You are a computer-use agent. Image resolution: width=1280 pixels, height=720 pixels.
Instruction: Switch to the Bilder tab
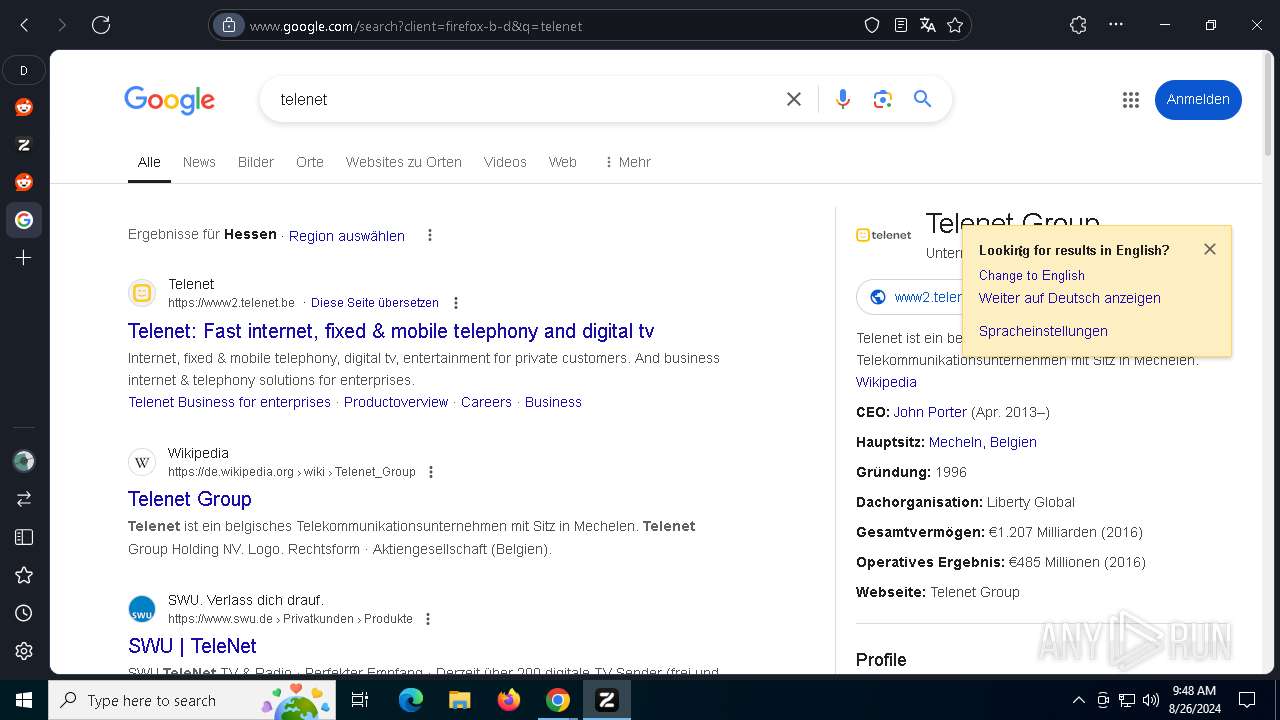tap(256, 162)
